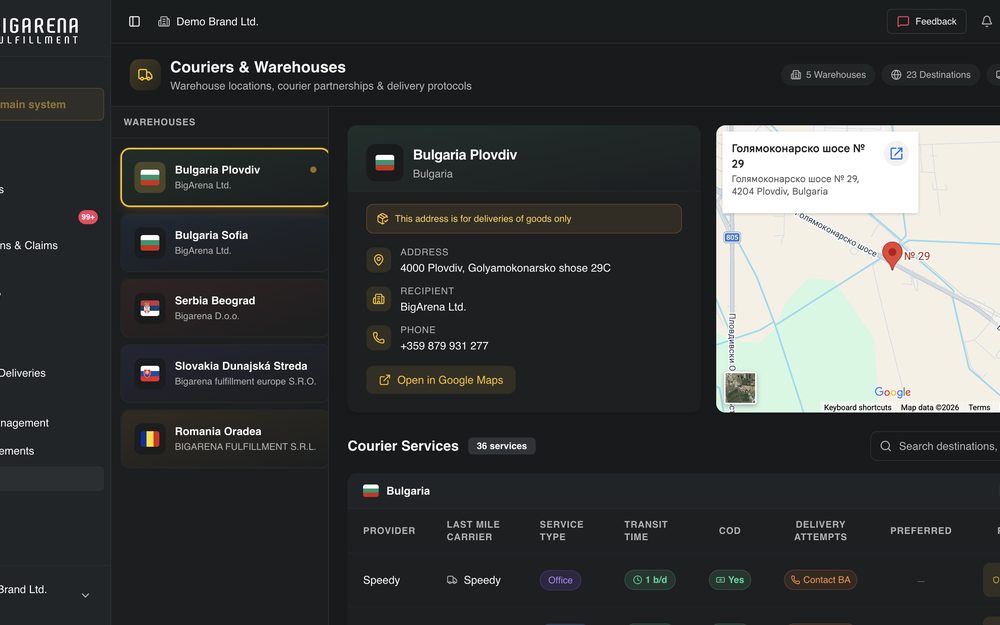1000x625 pixels.
Task: Click the recipient building icon
Action: tap(378, 299)
